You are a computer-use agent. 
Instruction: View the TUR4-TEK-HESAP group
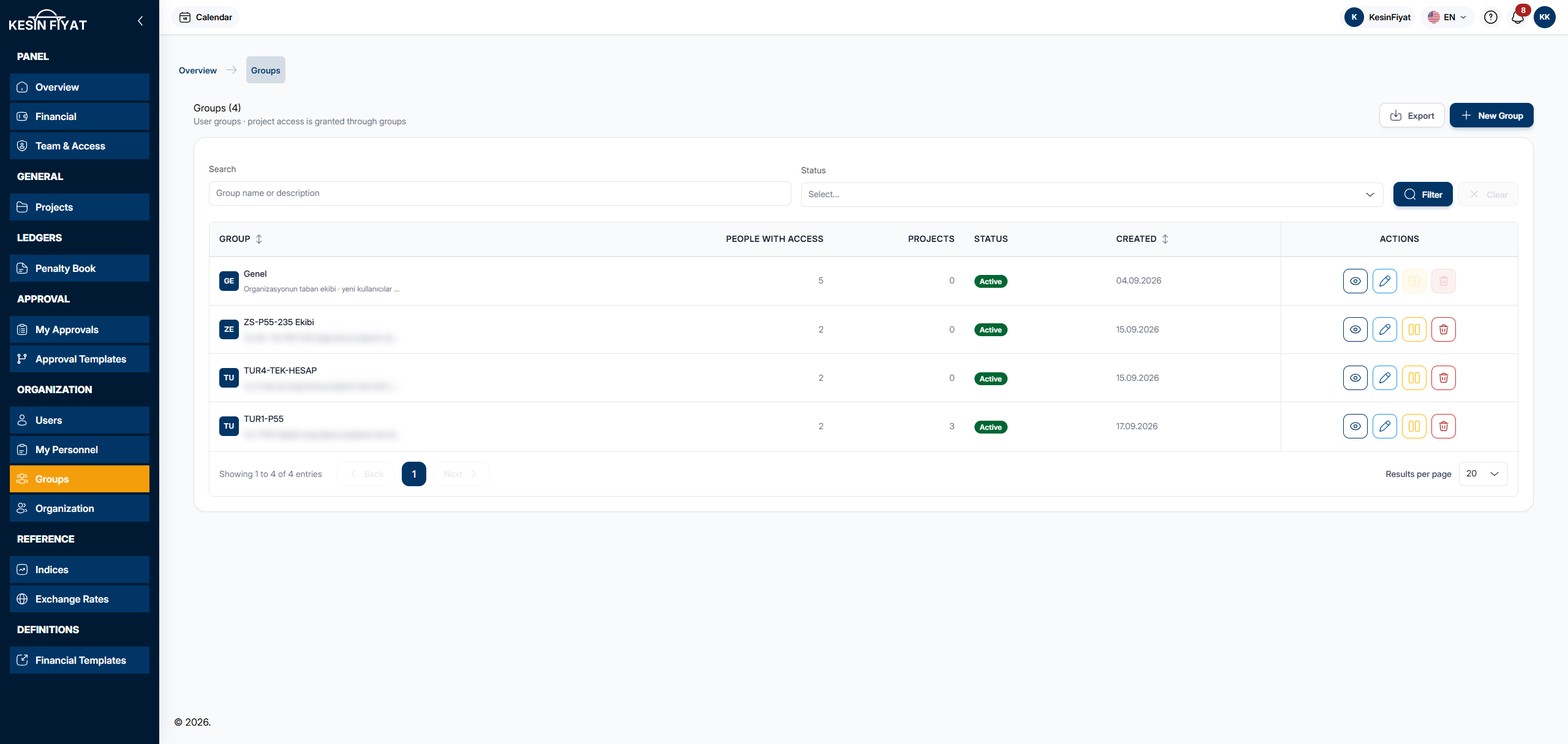click(1355, 378)
